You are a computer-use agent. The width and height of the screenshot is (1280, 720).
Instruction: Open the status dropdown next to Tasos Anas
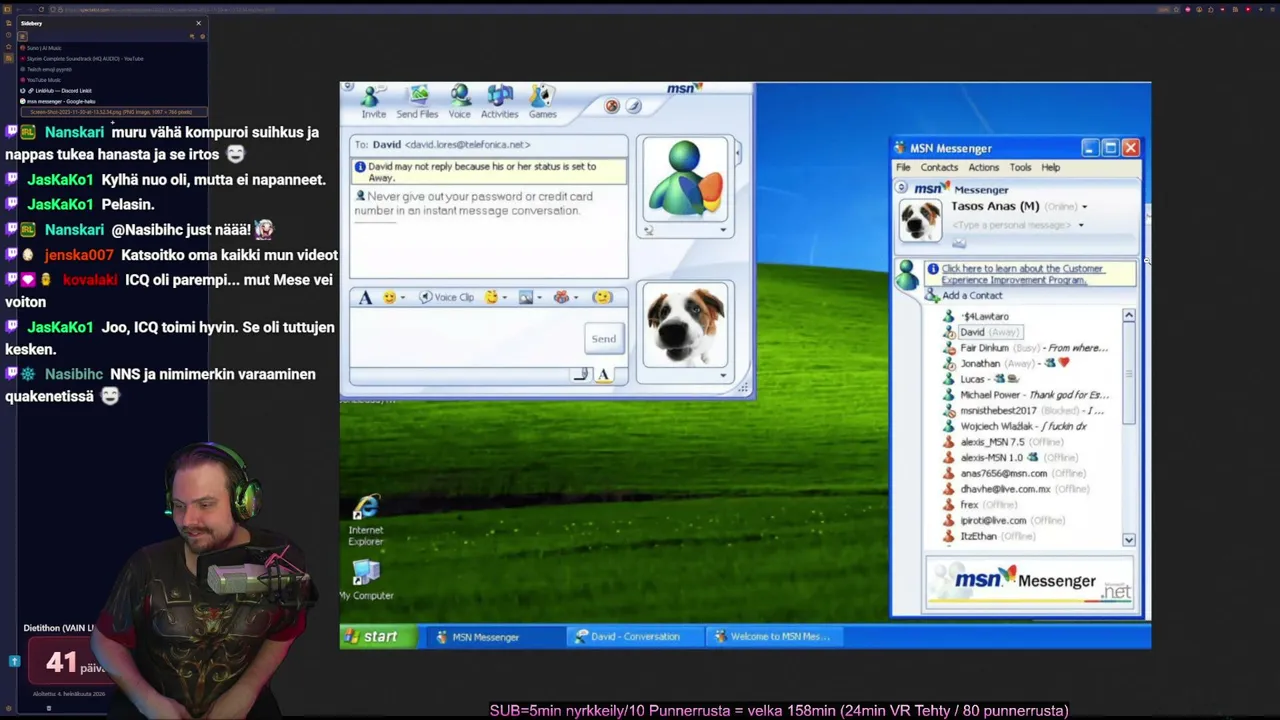1084,207
